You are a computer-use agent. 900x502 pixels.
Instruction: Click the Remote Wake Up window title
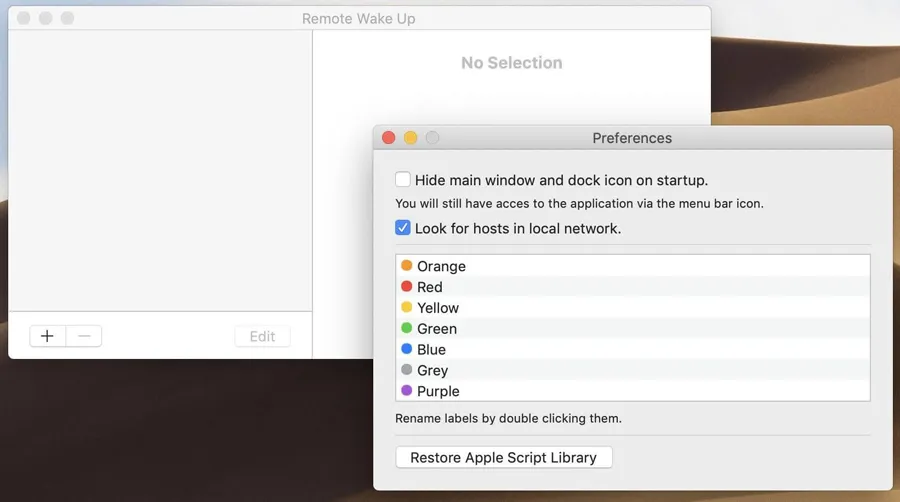[x=358, y=19]
